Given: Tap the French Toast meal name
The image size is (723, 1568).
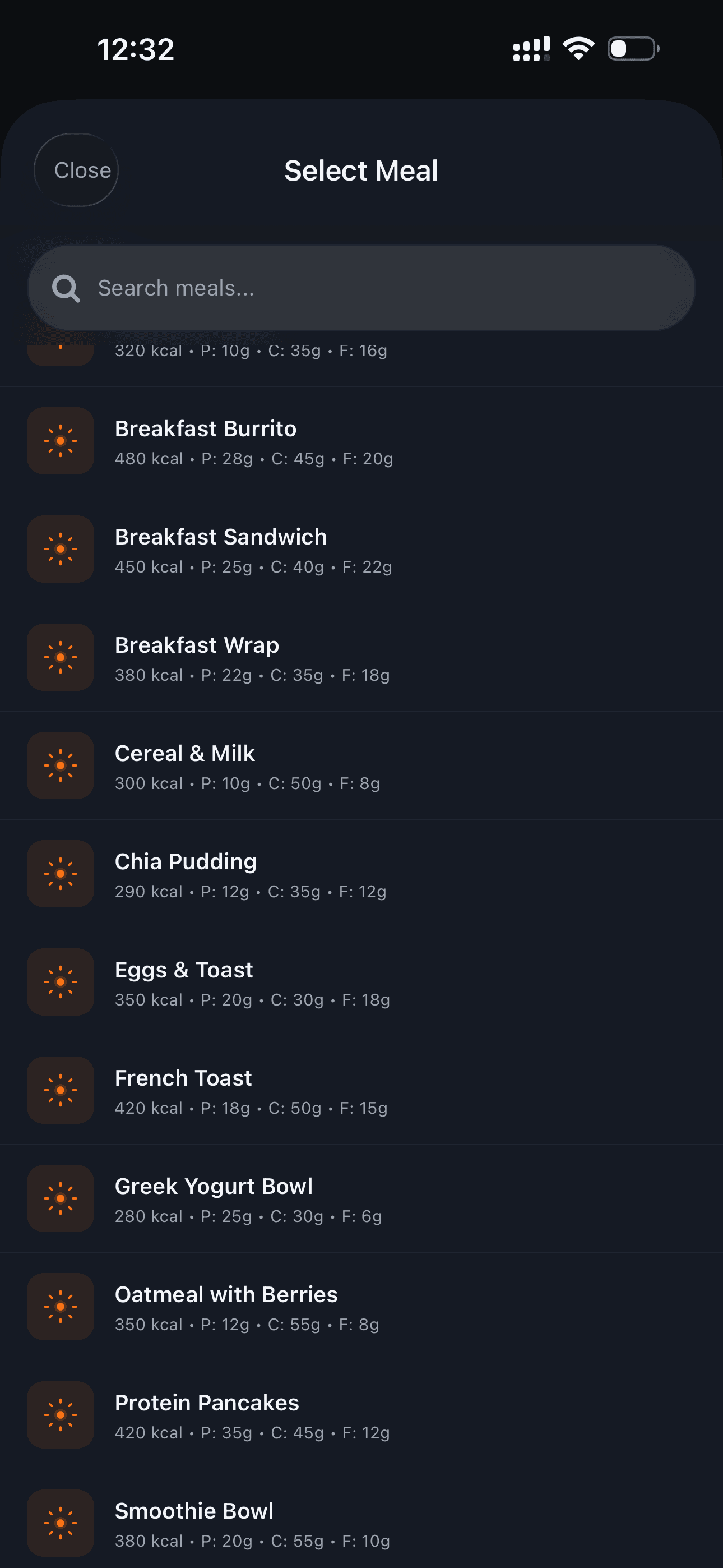Looking at the screenshot, I should pyautogui.click(x=183, y=1078).
